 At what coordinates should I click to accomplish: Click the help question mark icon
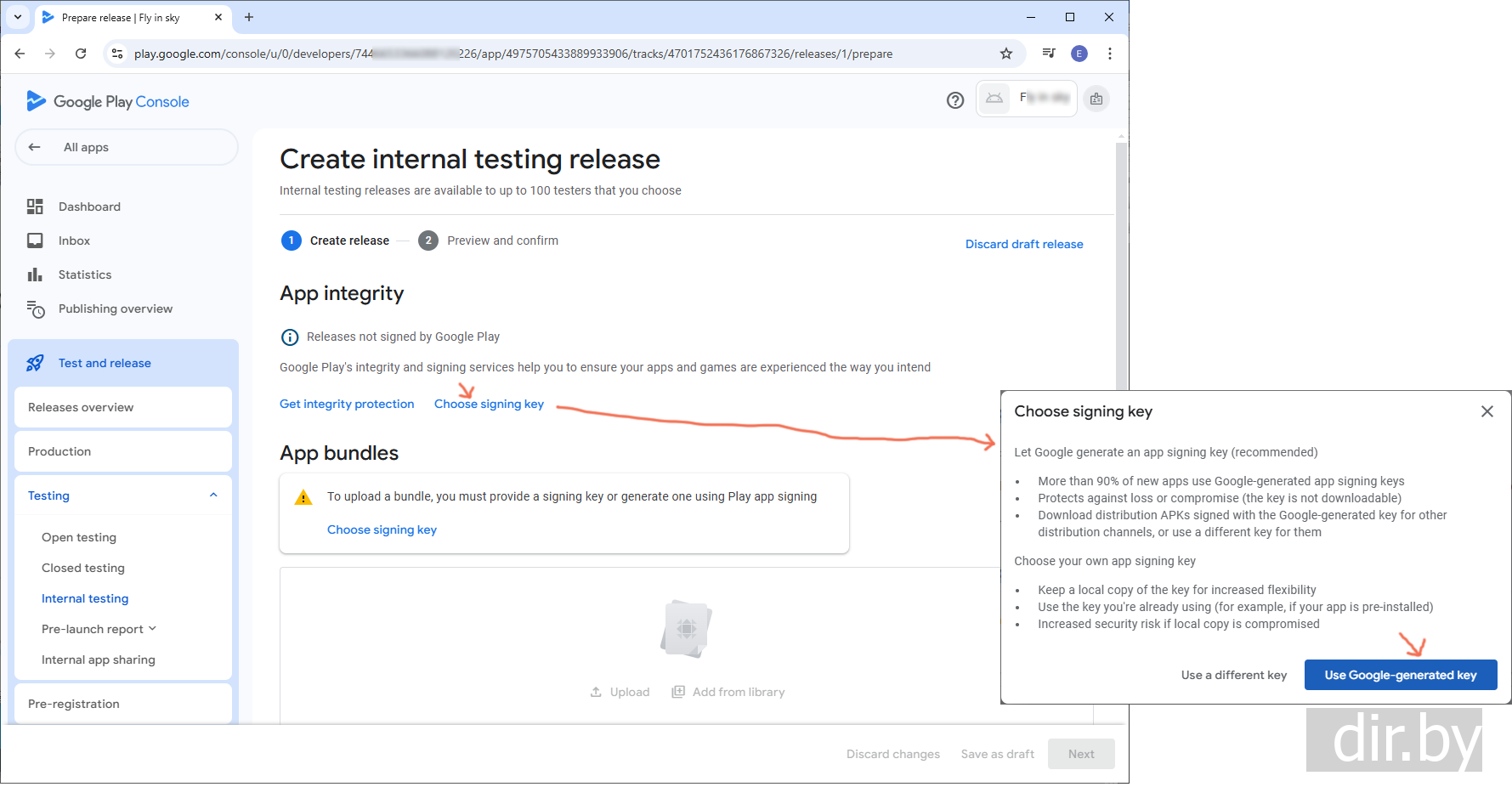click(x=955, y=100)
